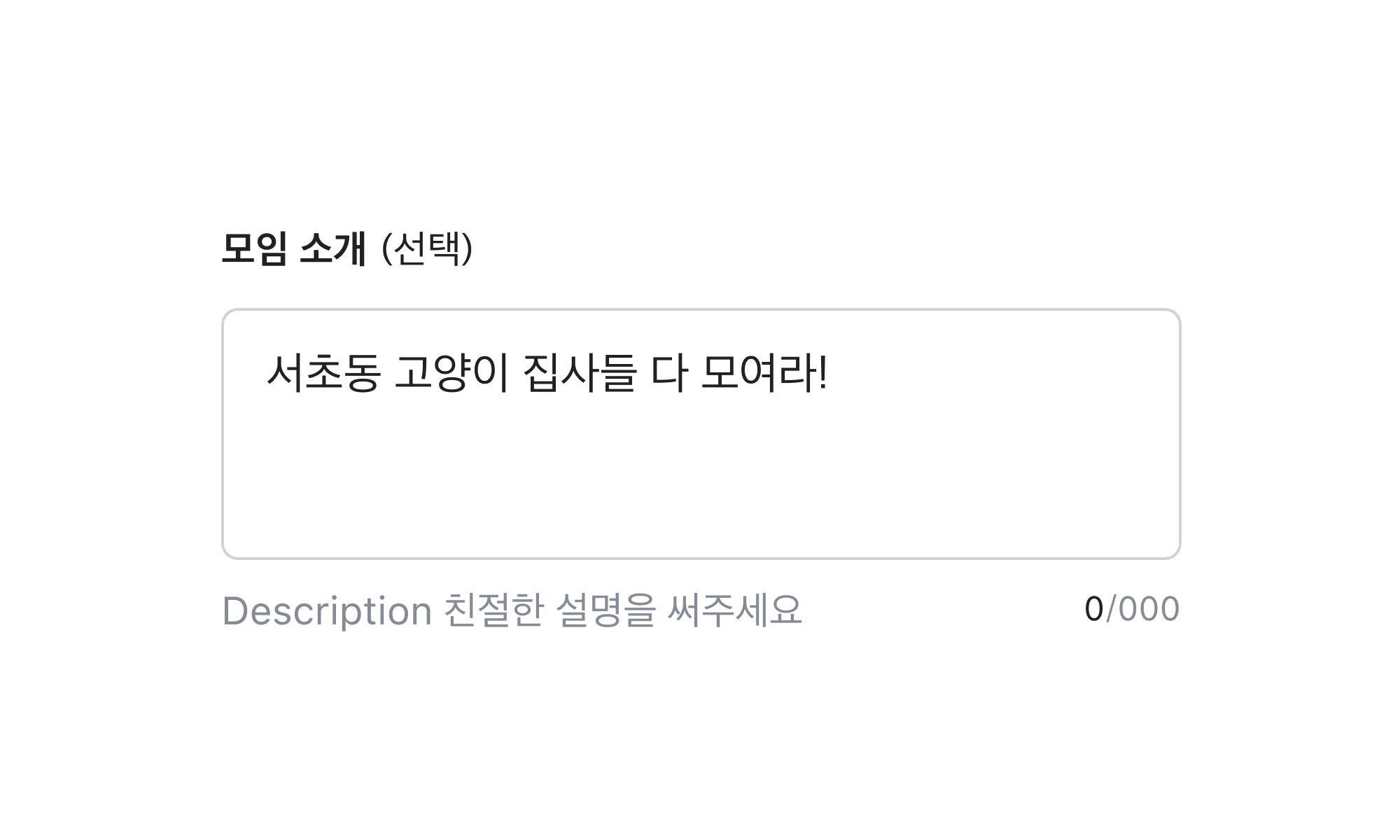The height and width of the screenshot is (840, 1400).
Task: Click the word "소개" in the label
Action: (x=332, y=248)
